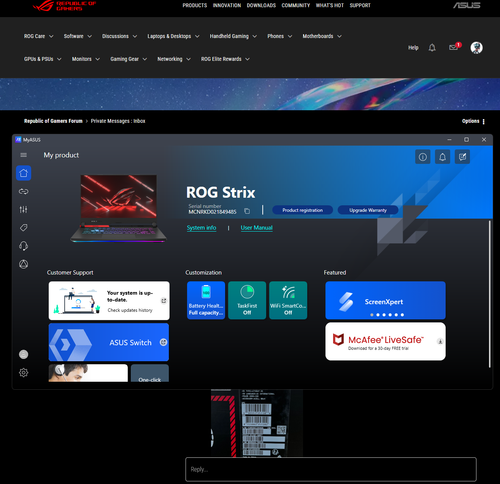Image resolution: width=500 pixels, height=484 pixels.
Task: Expand Motherboards dropdown
Action: coord(322,36)
